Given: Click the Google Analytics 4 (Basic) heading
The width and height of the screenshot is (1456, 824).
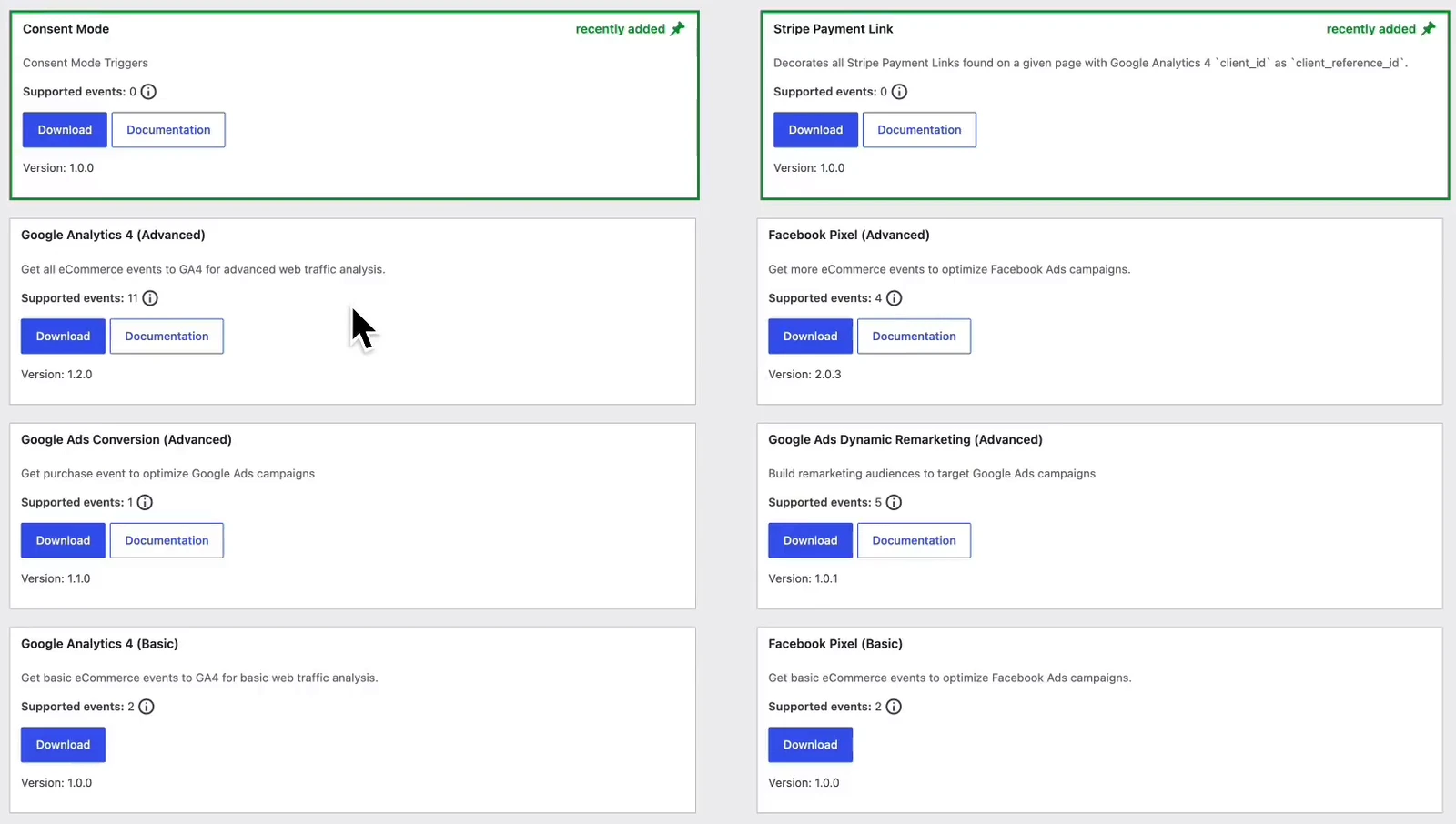Looking at the screenshot, I should coord(99,644).
